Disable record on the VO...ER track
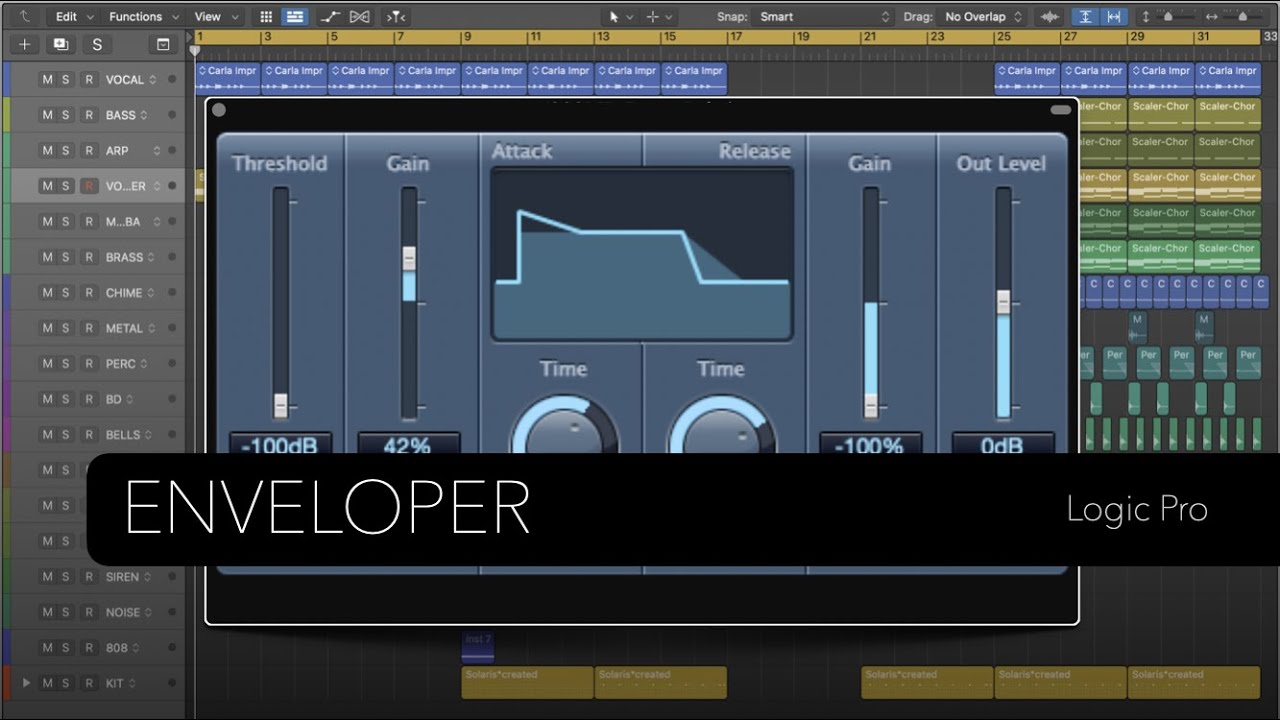1280x720 pixels. (88, 186)
